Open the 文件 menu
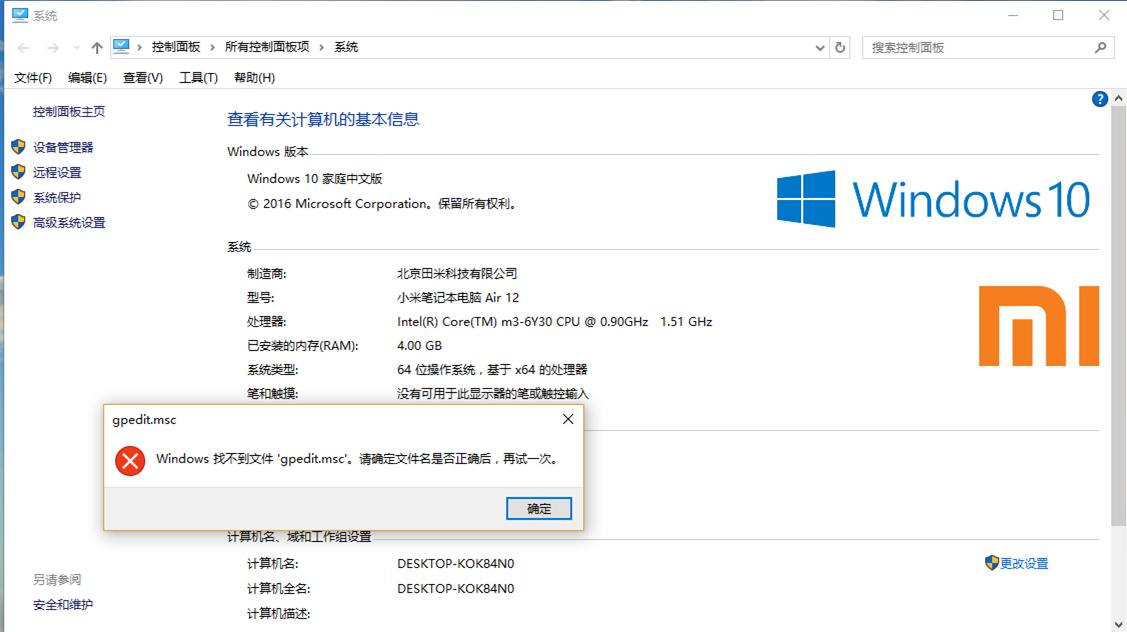This screenshot has height=632, width=1127. click(x=31, y=77)
